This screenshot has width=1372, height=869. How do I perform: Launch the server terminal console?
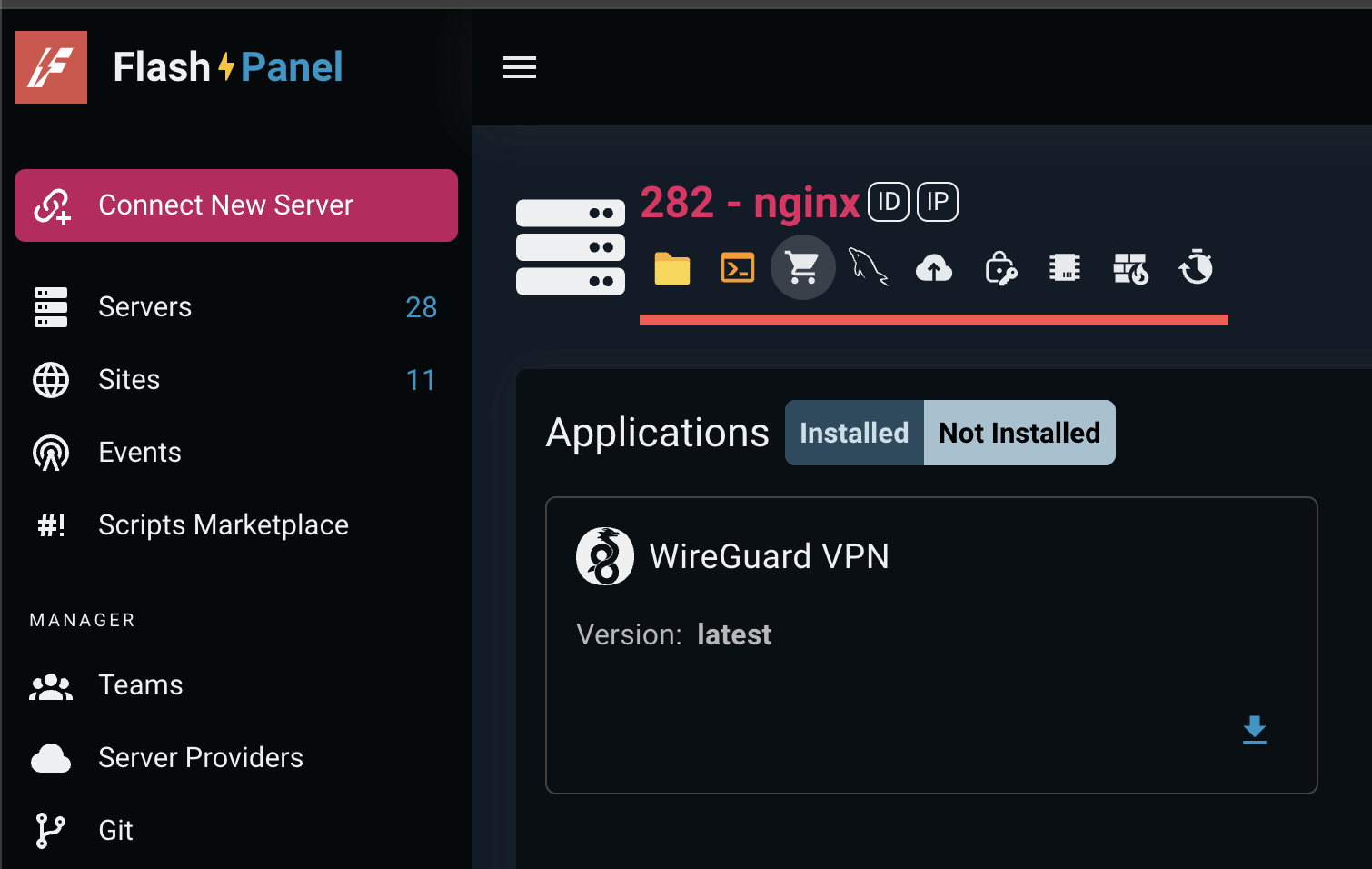coord(737,267)
